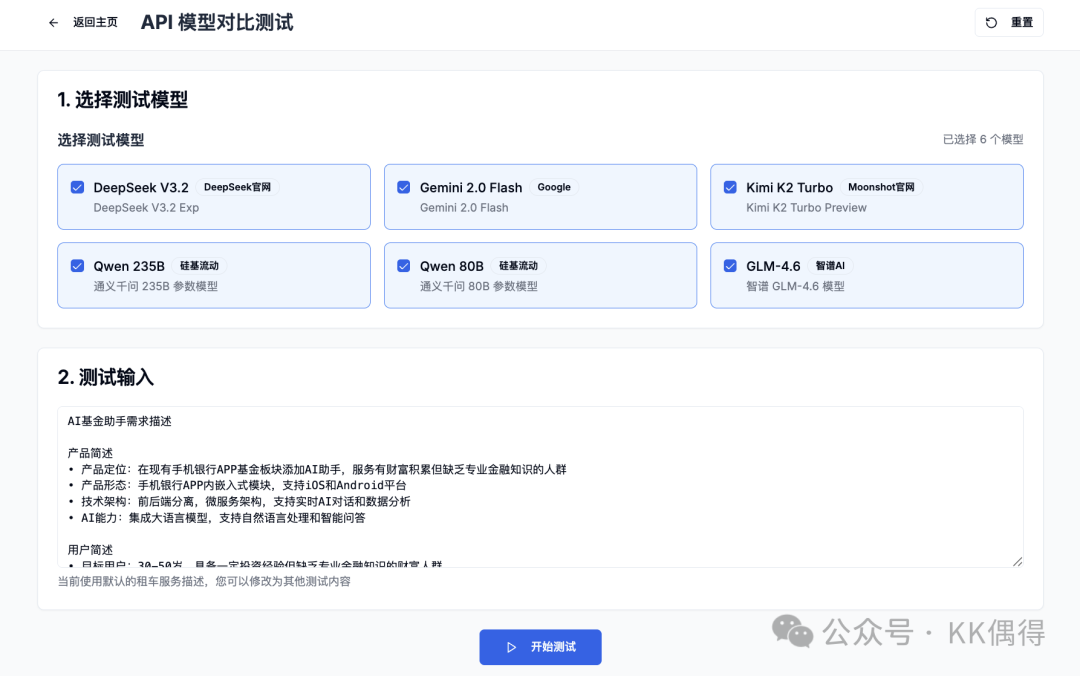Click the play triangle icon on start button

[x=512, y=647]
